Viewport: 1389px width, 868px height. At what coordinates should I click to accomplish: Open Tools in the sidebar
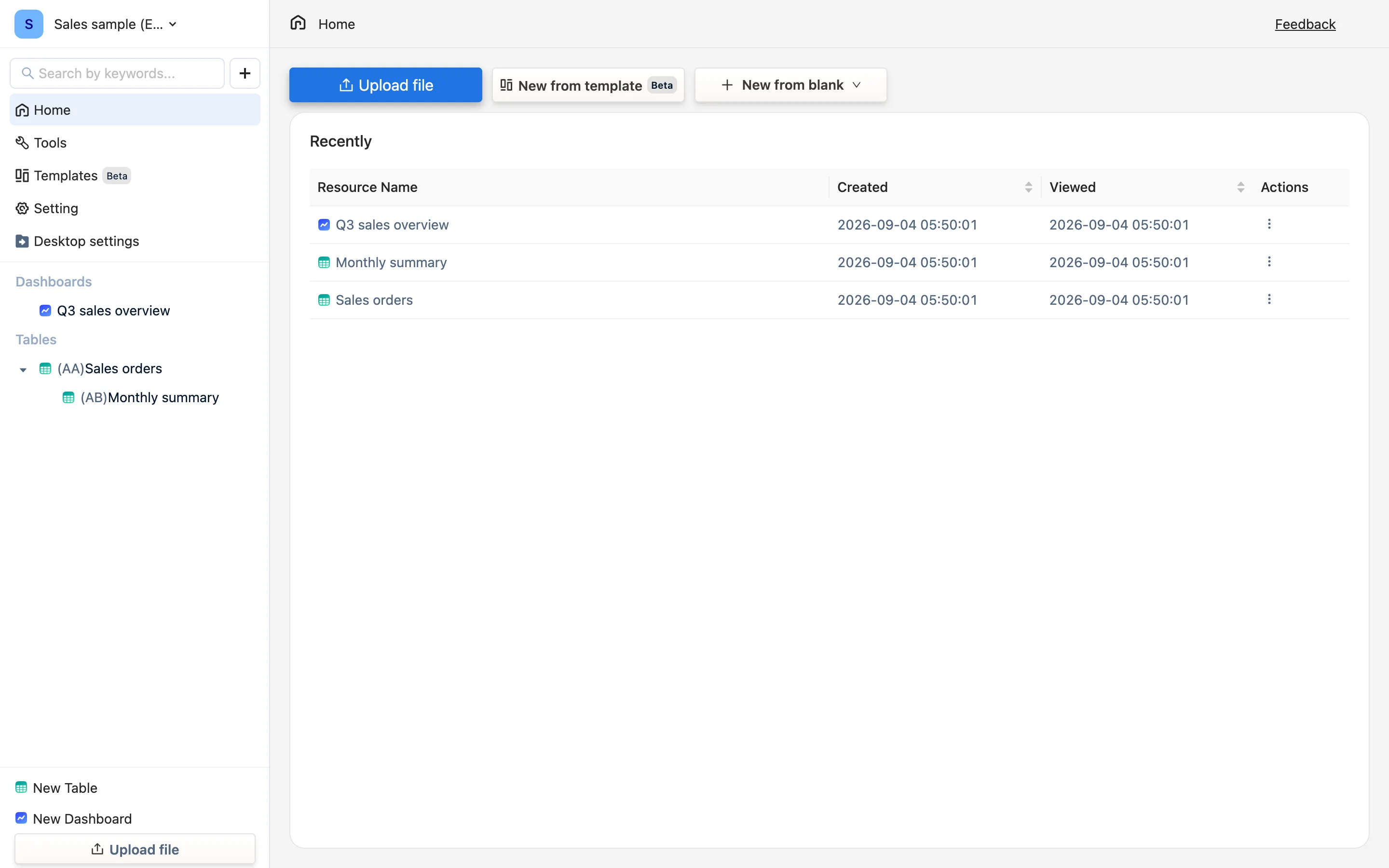click(135, 142)
